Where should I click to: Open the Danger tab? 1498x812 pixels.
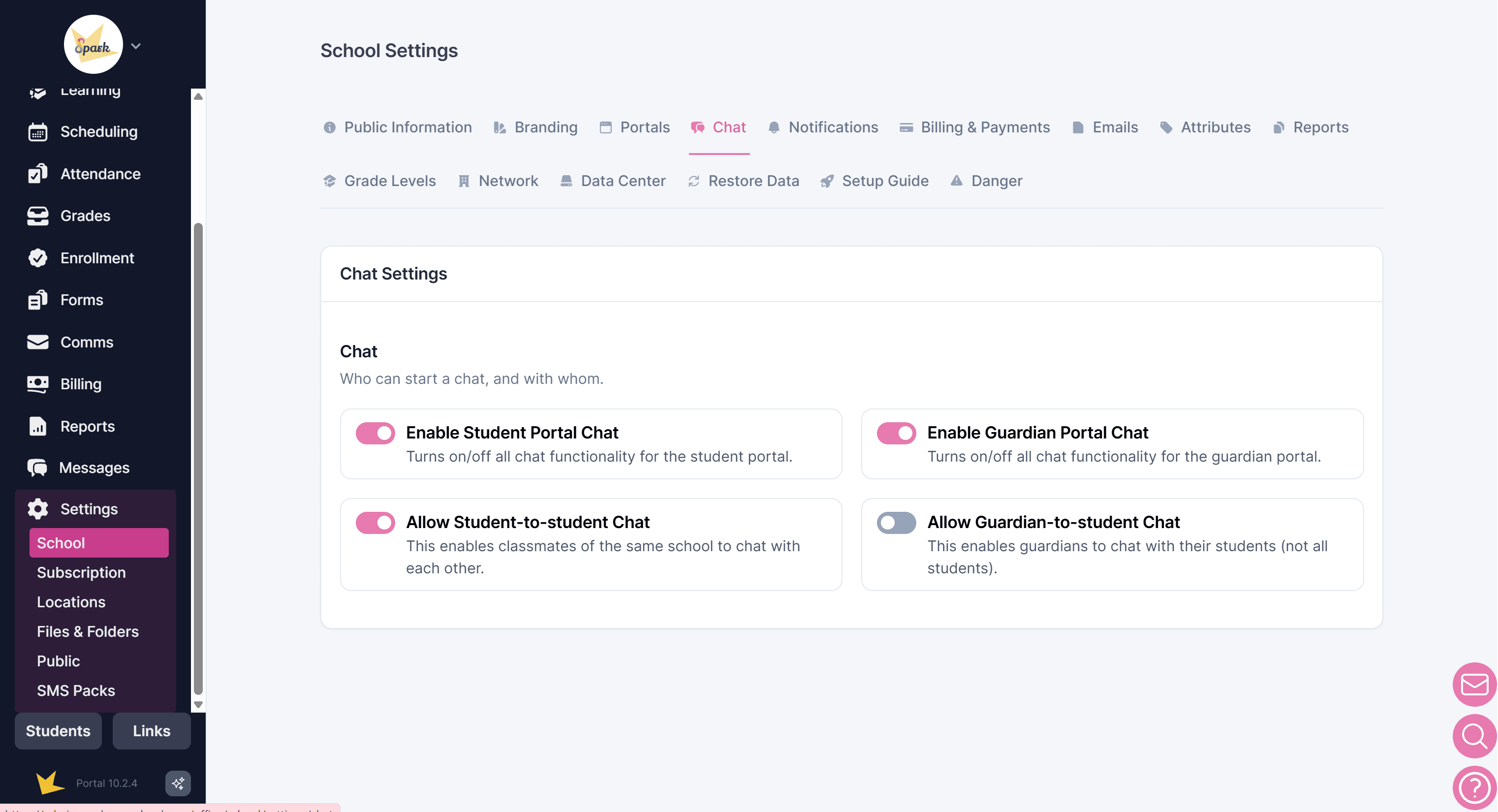[x=986, y=181]
